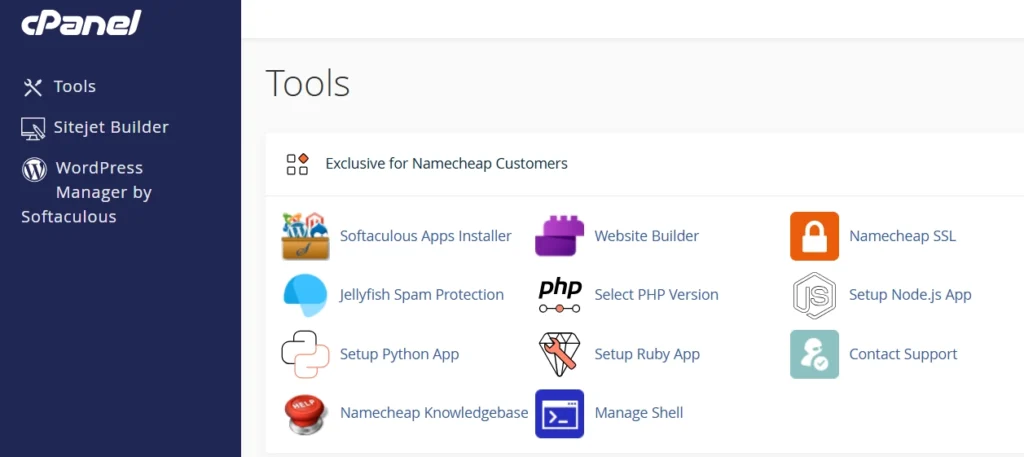Open Namecheap Knowledgebase link
This screenshot has width=1024, height=457.
pyautogui.click(x=434, y=413)
